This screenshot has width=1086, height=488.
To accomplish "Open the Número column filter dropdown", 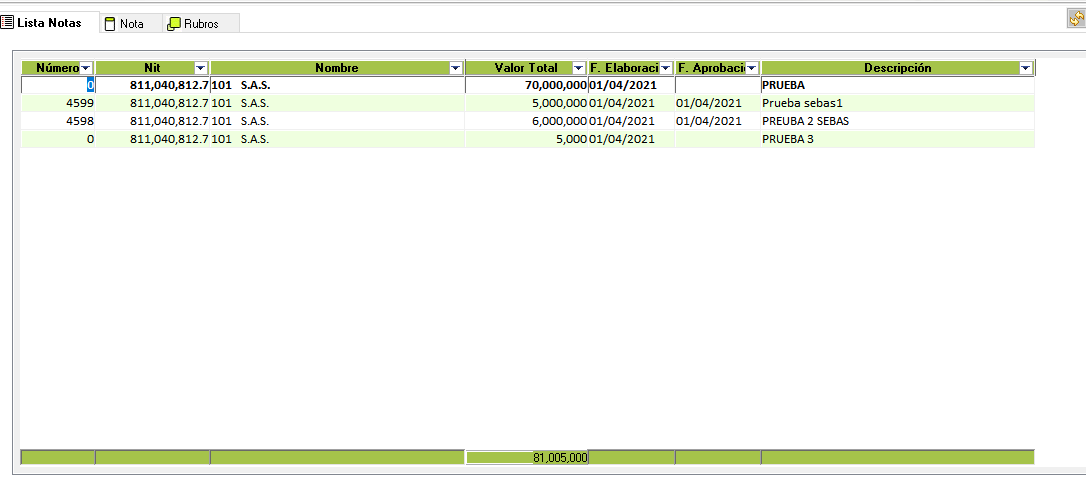I will pyautogui.click(x=86, y=68).
